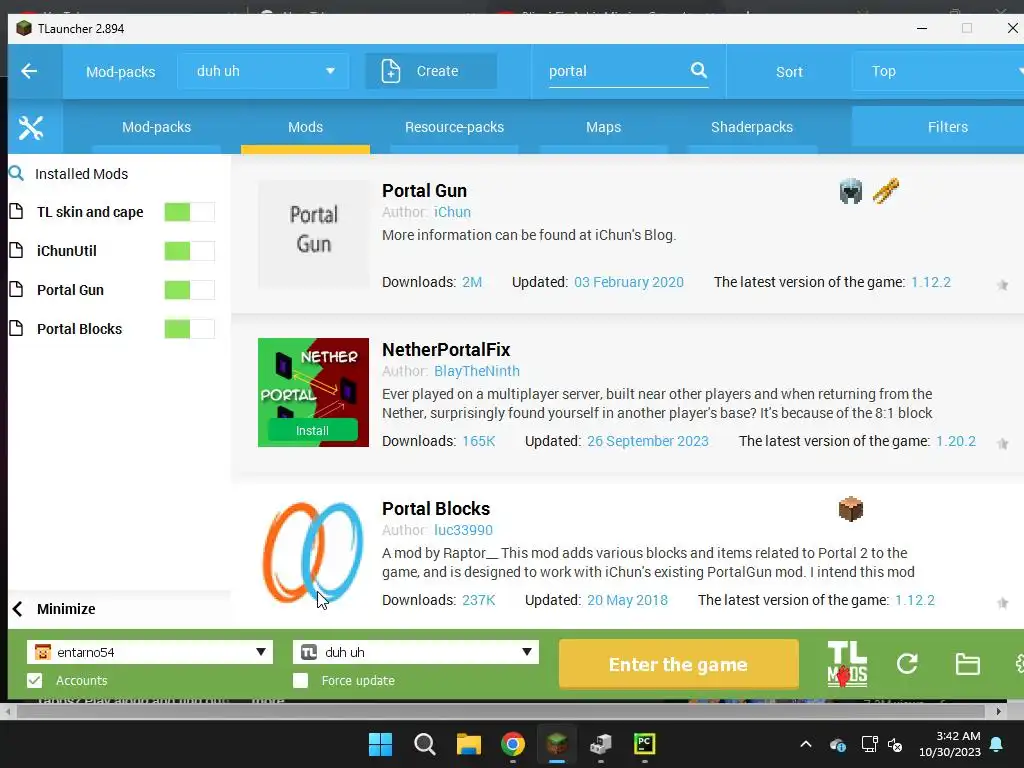This screenshot has height=768, width=1024.
Task: Toggle Portal Gun mod switch
Action: tap(189, 290)
